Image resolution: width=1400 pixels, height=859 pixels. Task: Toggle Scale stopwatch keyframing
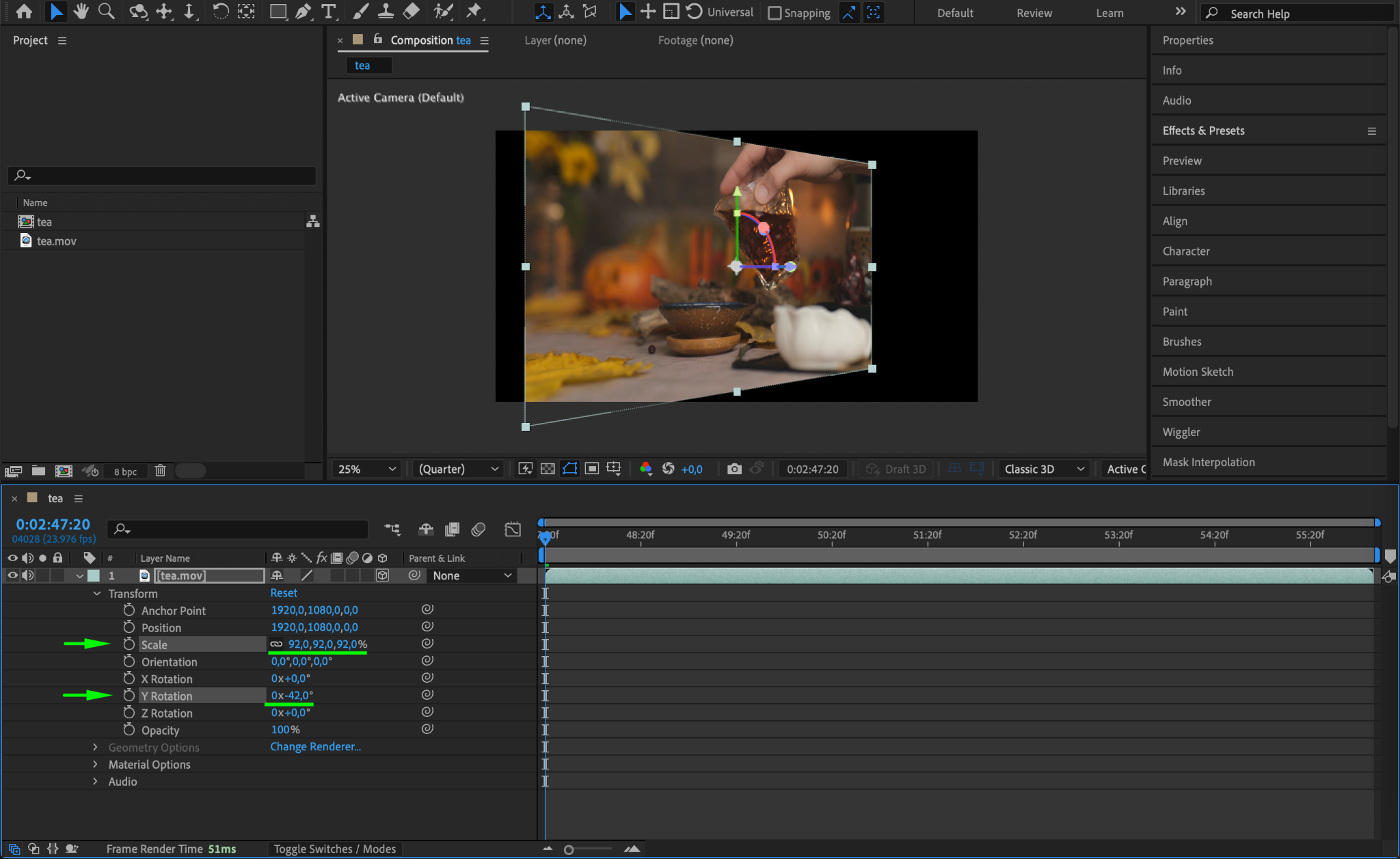(x=129, y=644)
